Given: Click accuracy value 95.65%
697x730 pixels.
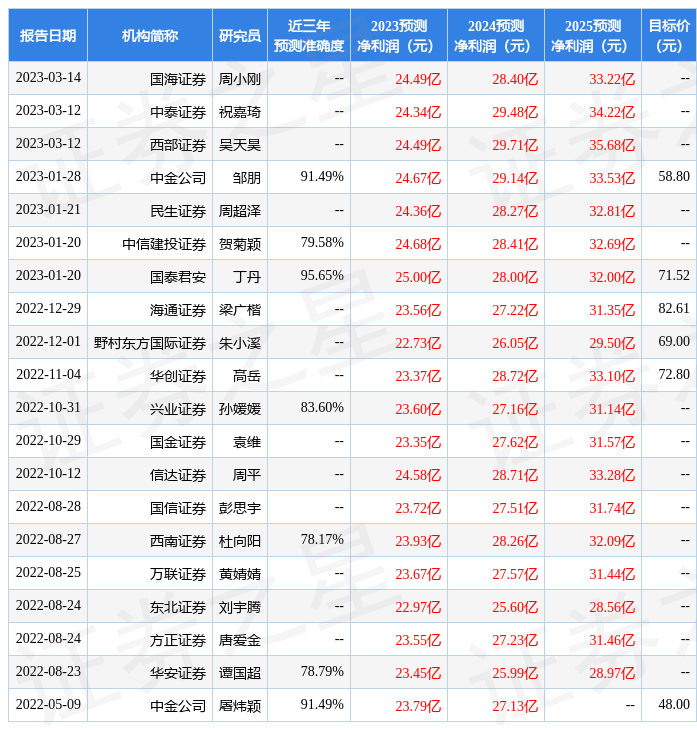Looking at the screenshot, I should click(322, 276).
